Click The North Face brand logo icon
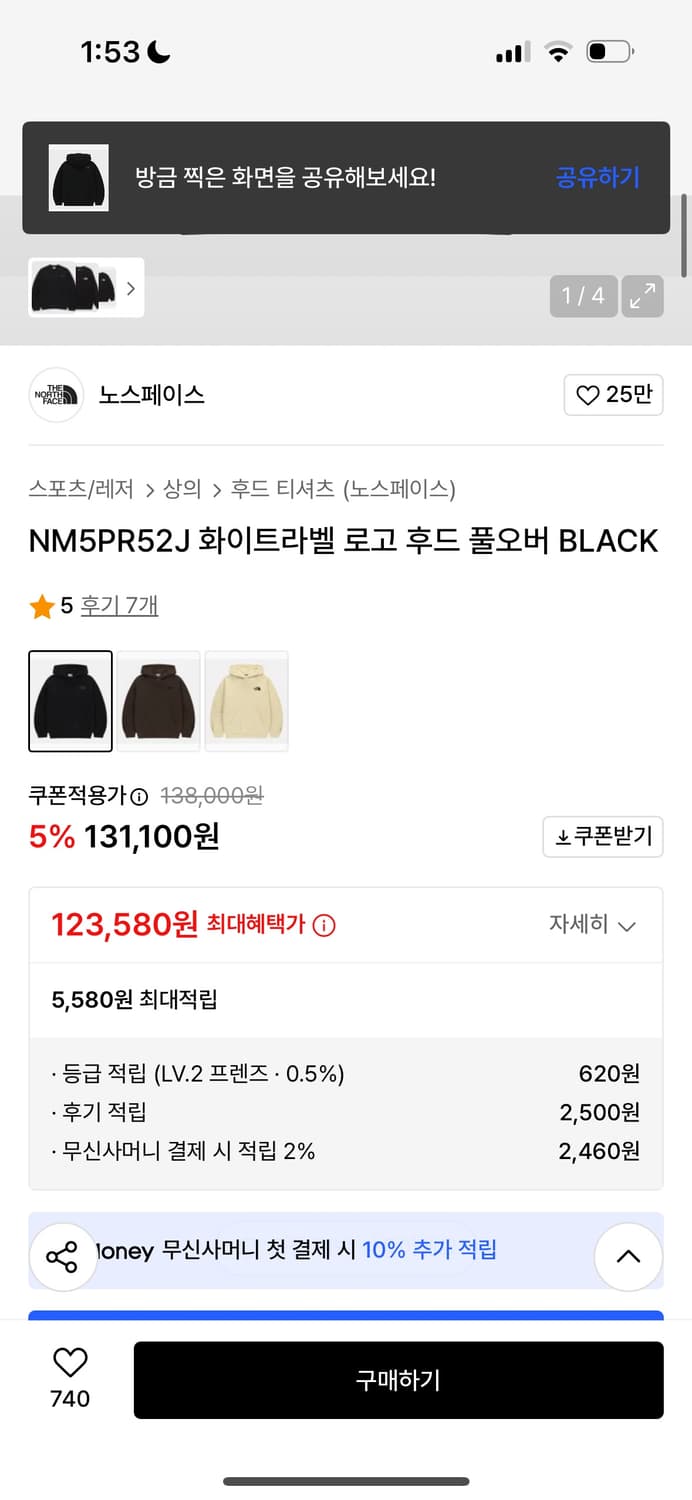The width and height of the screenshot is (692, 1500). (x=56, y=395)
